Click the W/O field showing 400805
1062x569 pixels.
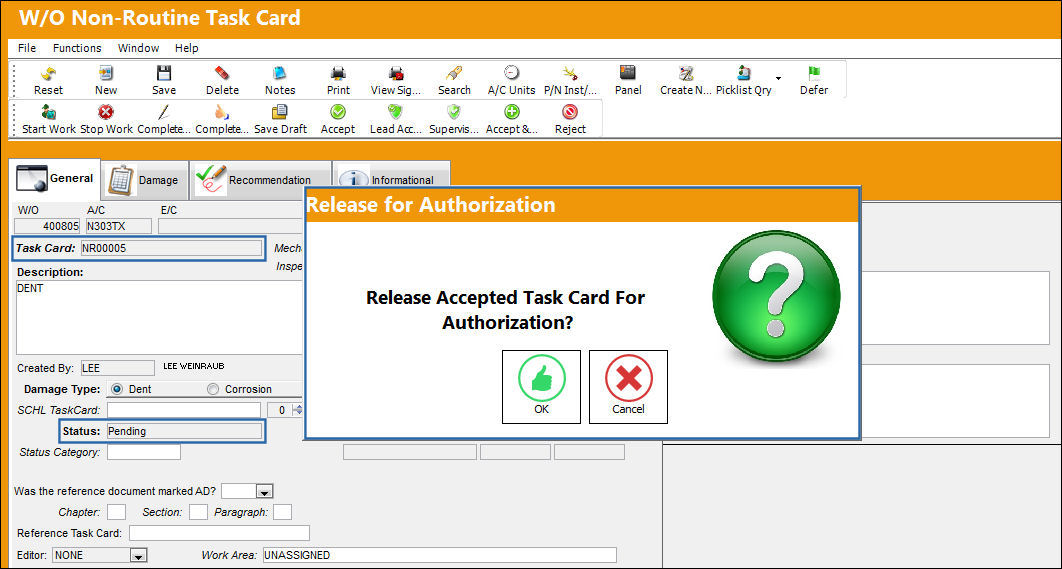click(x=47, y=226)
